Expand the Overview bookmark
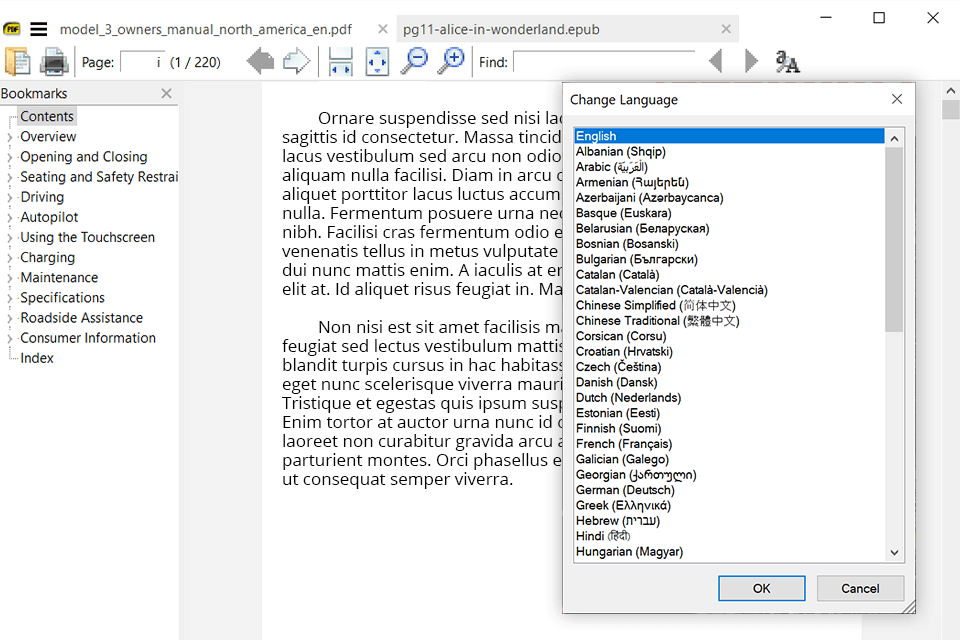960x640 pixels. pos(10,137)
